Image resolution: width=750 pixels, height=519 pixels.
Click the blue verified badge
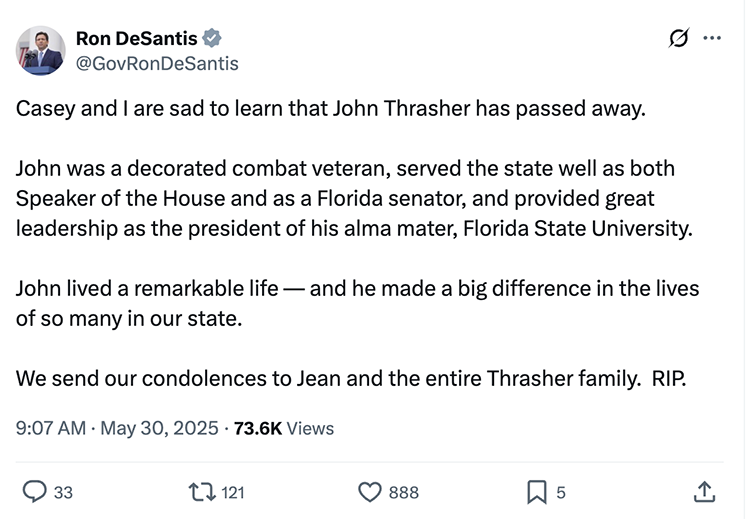(x=212, y=39)
